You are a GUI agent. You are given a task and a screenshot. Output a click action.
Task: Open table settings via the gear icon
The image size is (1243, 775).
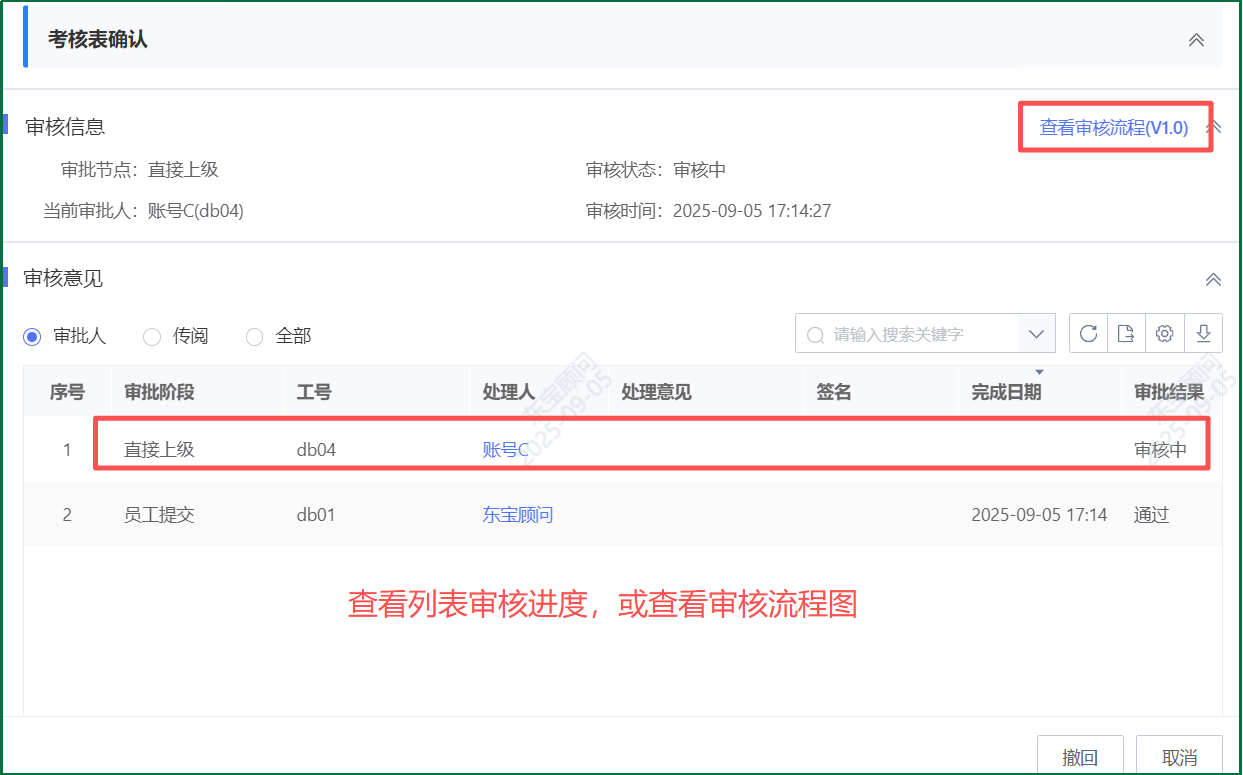(1164, 334)
